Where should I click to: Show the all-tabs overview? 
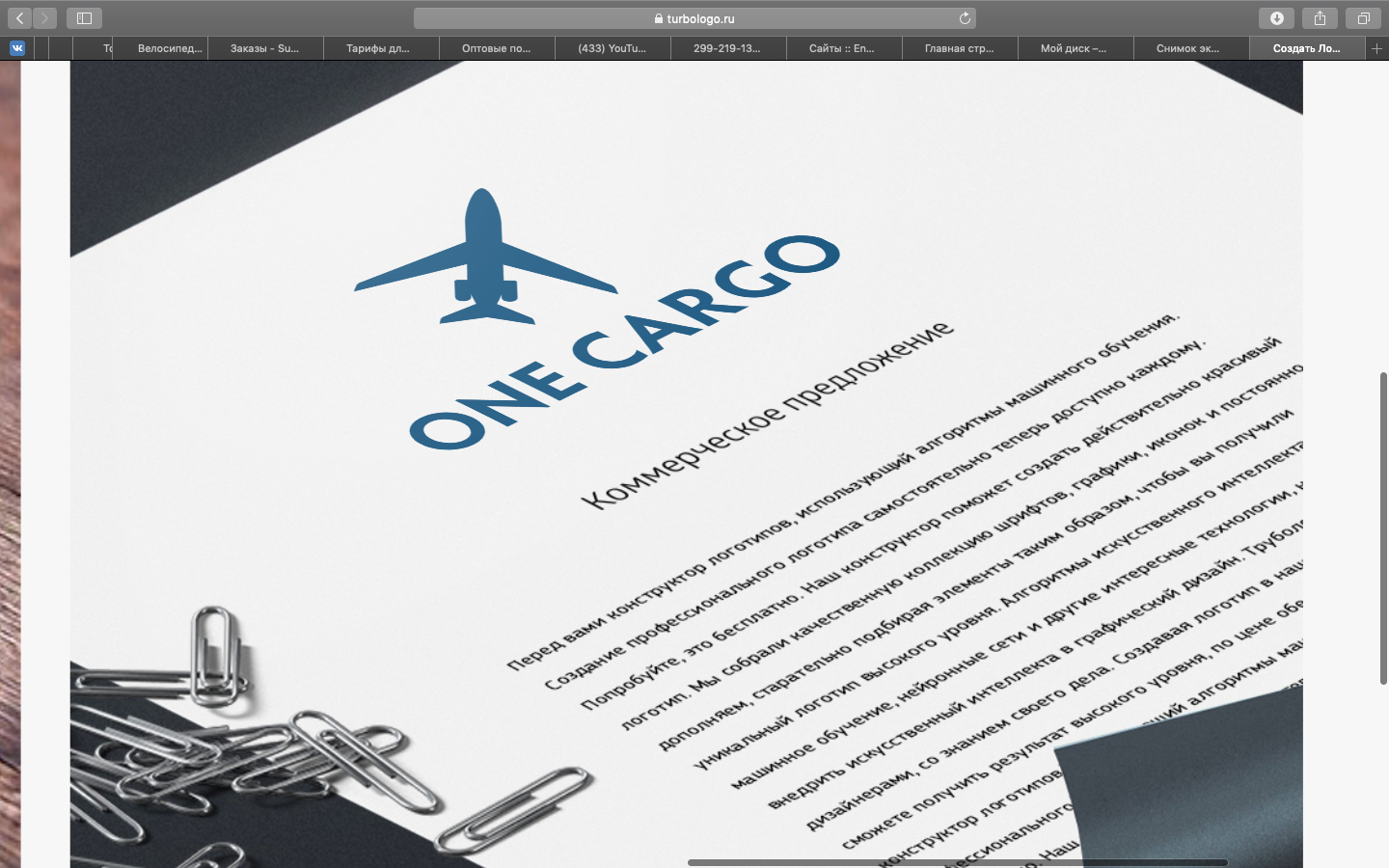click(x=1363, y=18)
